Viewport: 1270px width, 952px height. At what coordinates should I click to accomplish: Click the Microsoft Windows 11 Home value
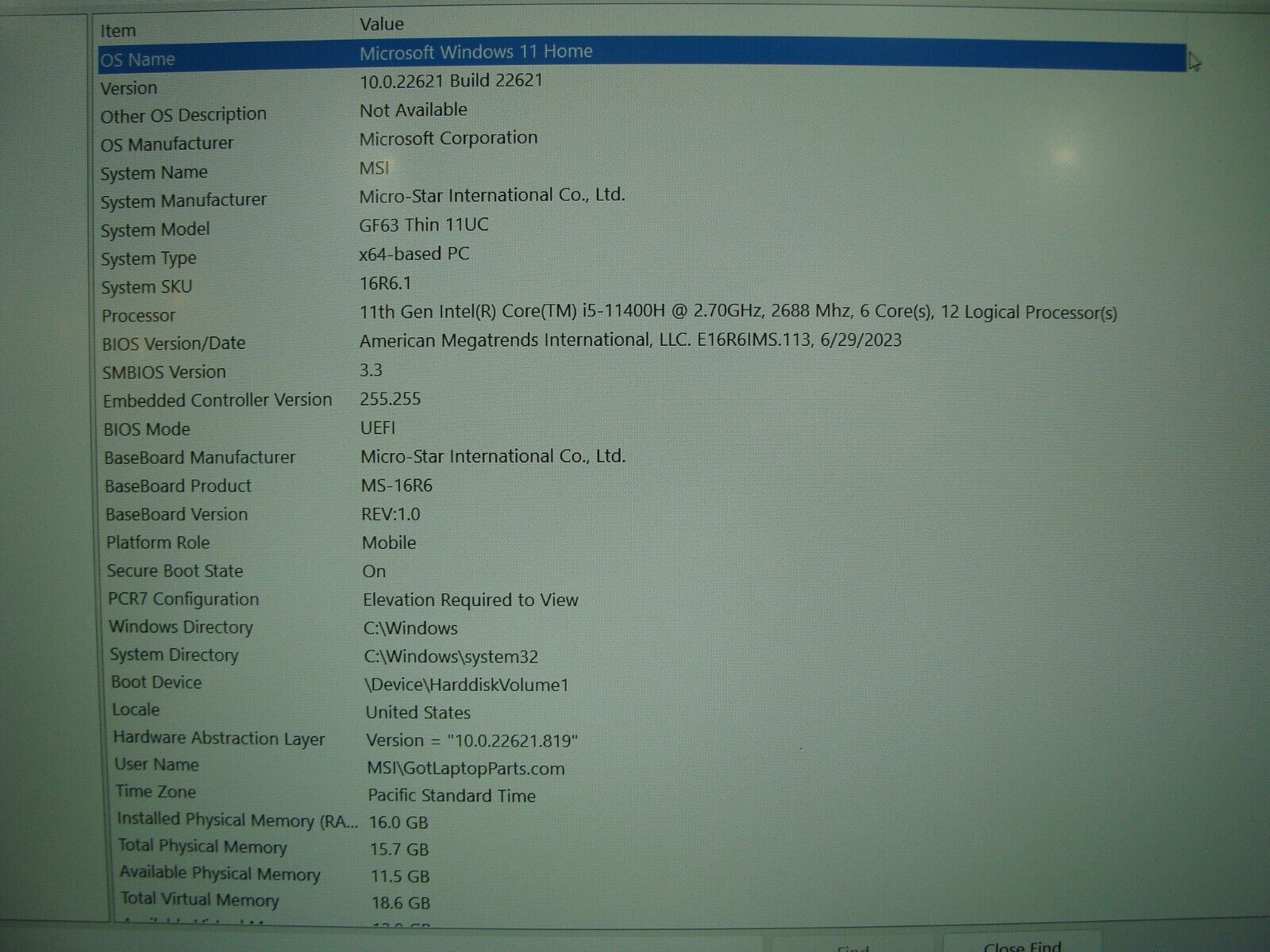476,52
